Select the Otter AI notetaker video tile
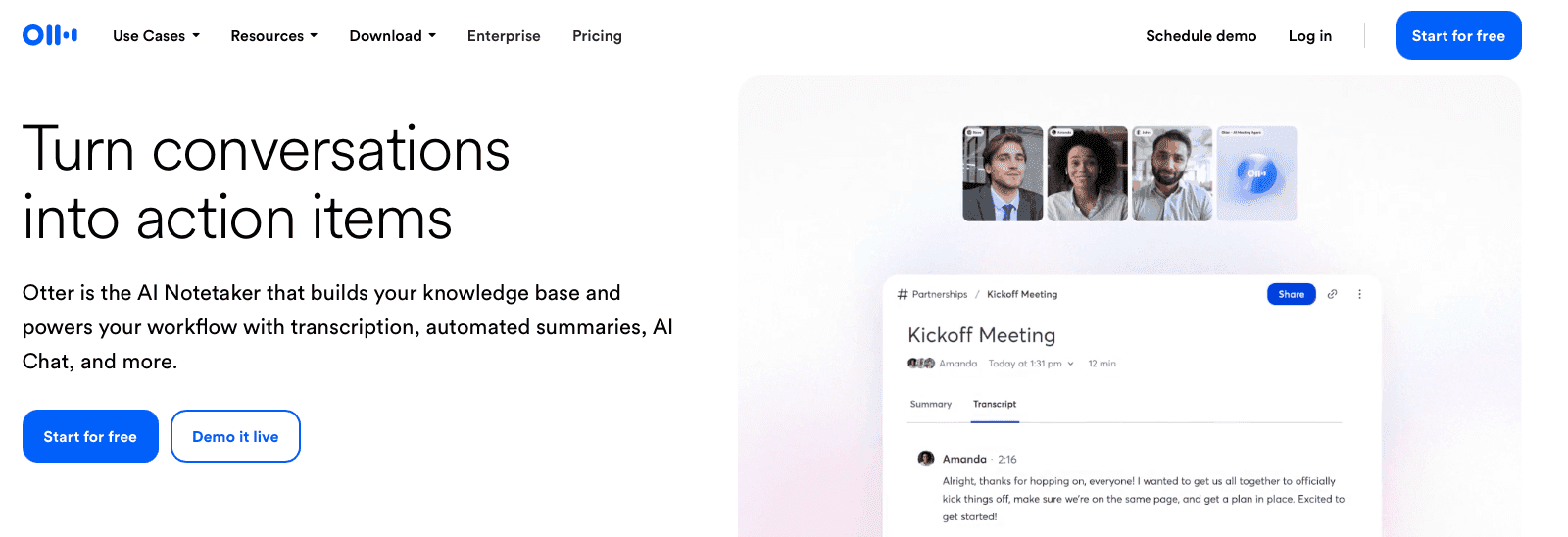The image size is (1568, 537). tap(1256, 173)
